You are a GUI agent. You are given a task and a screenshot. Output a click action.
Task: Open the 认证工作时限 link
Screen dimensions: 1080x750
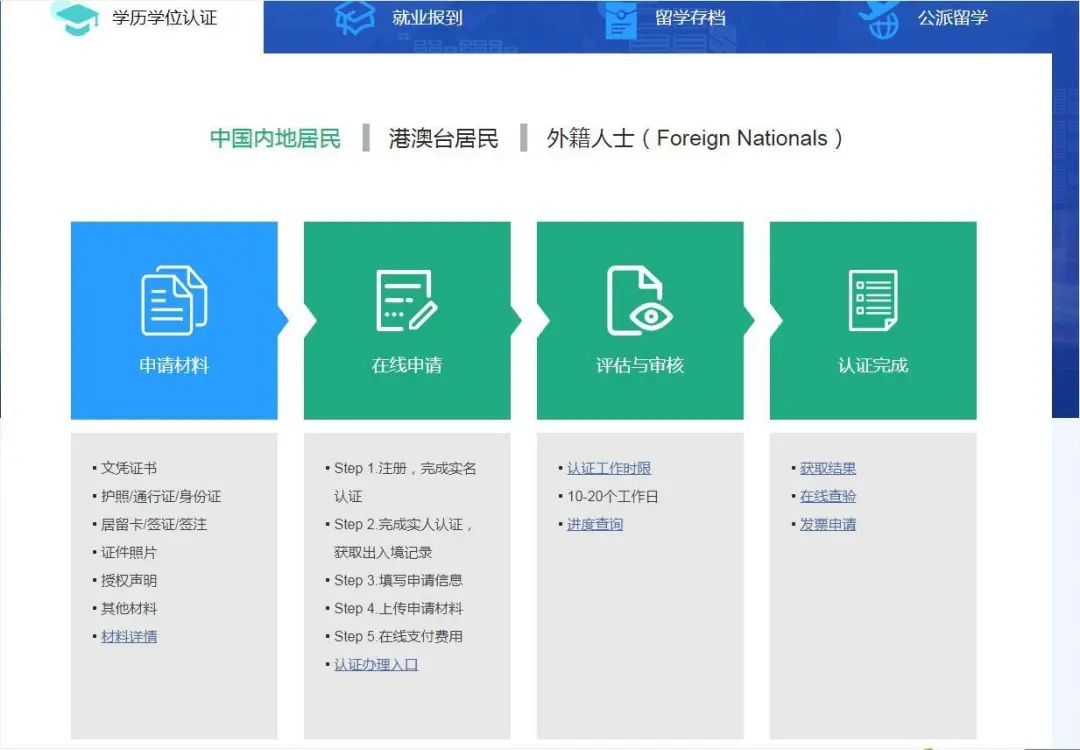tap(609, 468)
